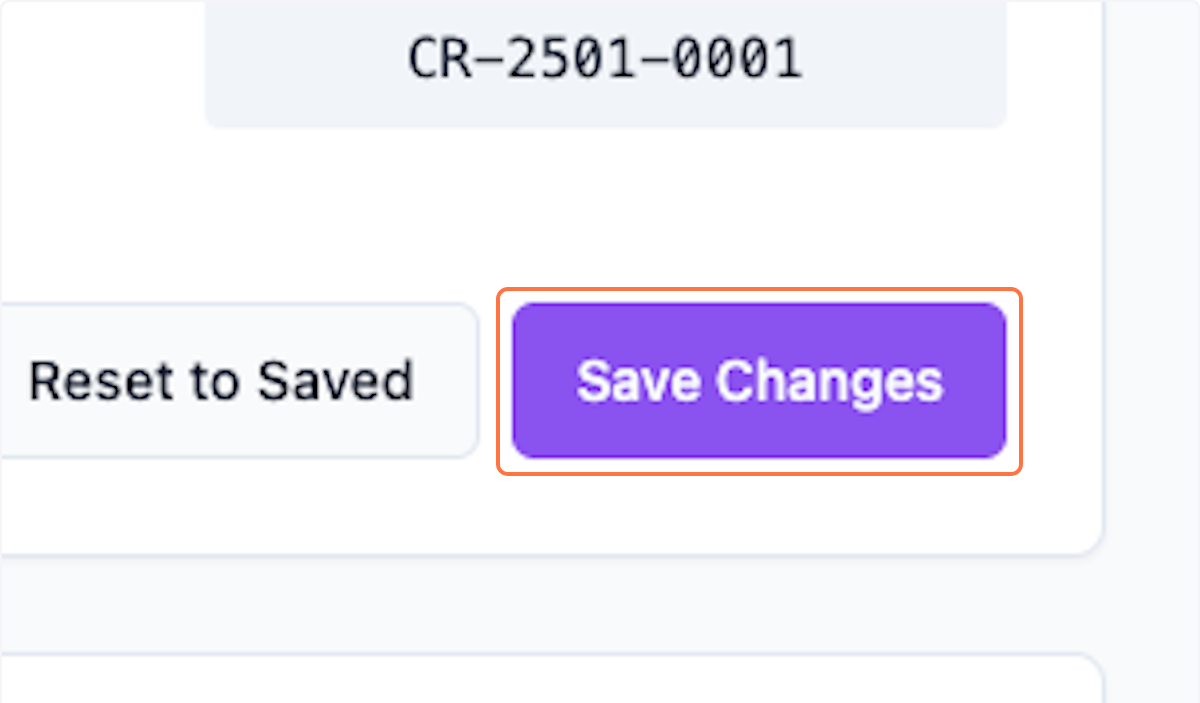Confirm edits by clicking Save Changes
This screenshot has width=1200, height=703.
(759, 381)
